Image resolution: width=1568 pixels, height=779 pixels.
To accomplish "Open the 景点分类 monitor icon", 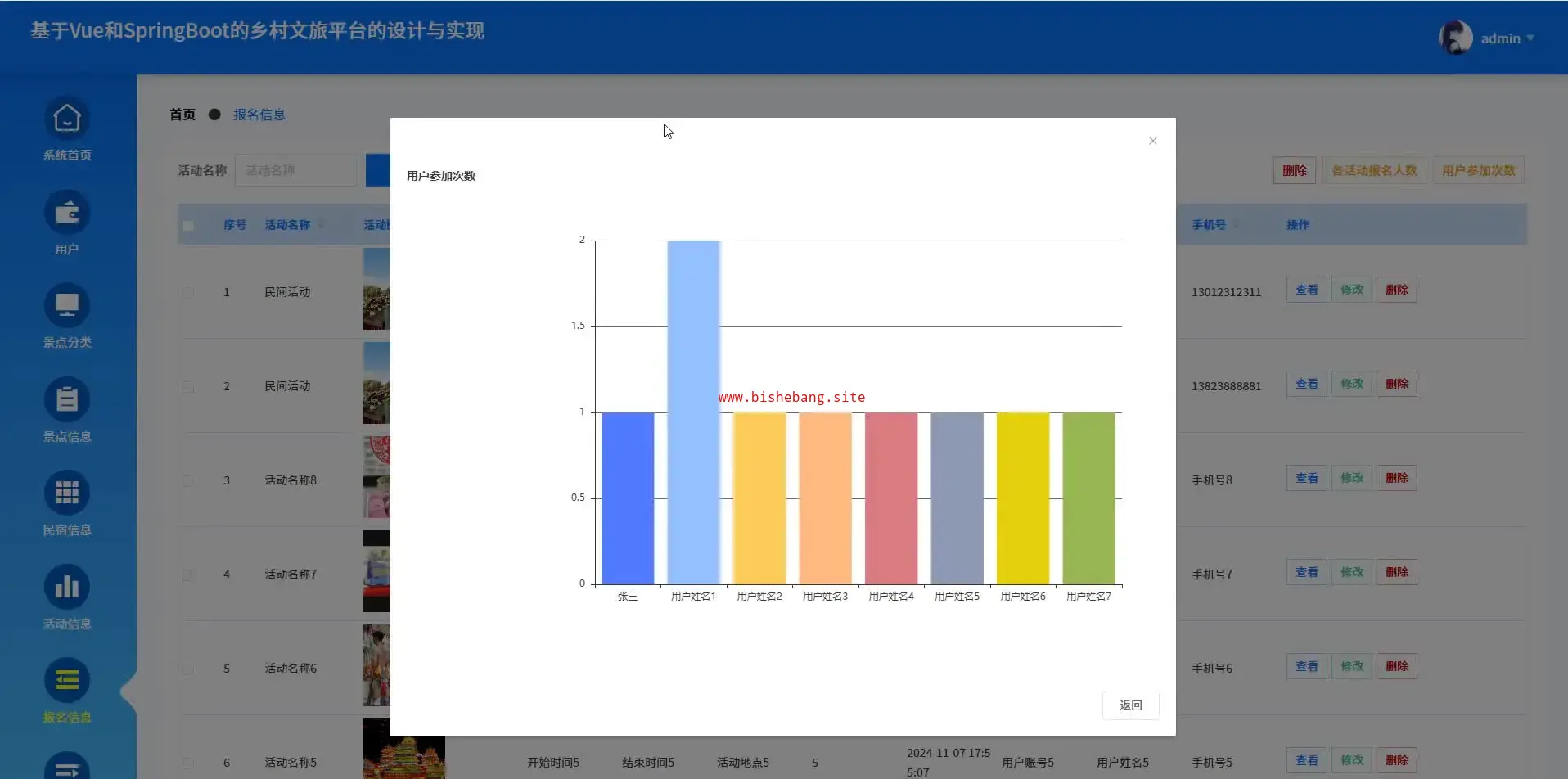I will 67,306.
